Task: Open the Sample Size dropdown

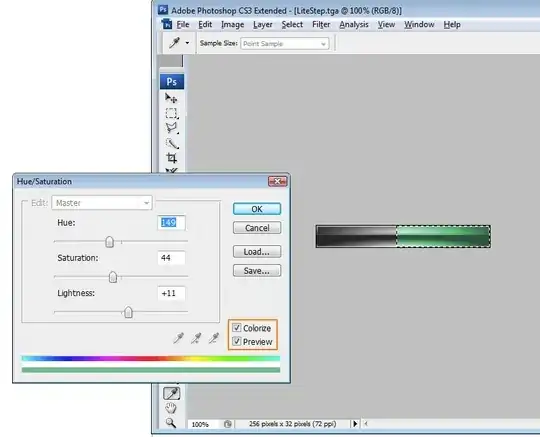Action: coord(284,44)
